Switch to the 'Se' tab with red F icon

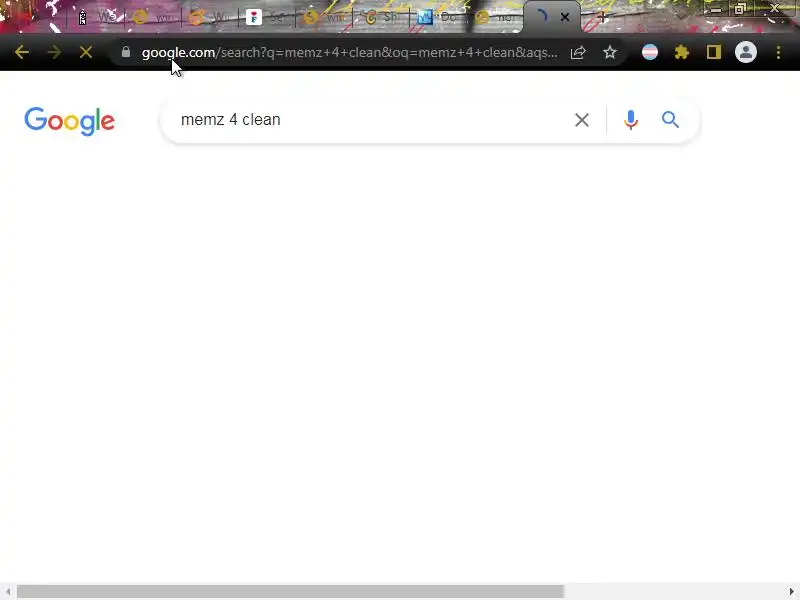click(267, 17)
